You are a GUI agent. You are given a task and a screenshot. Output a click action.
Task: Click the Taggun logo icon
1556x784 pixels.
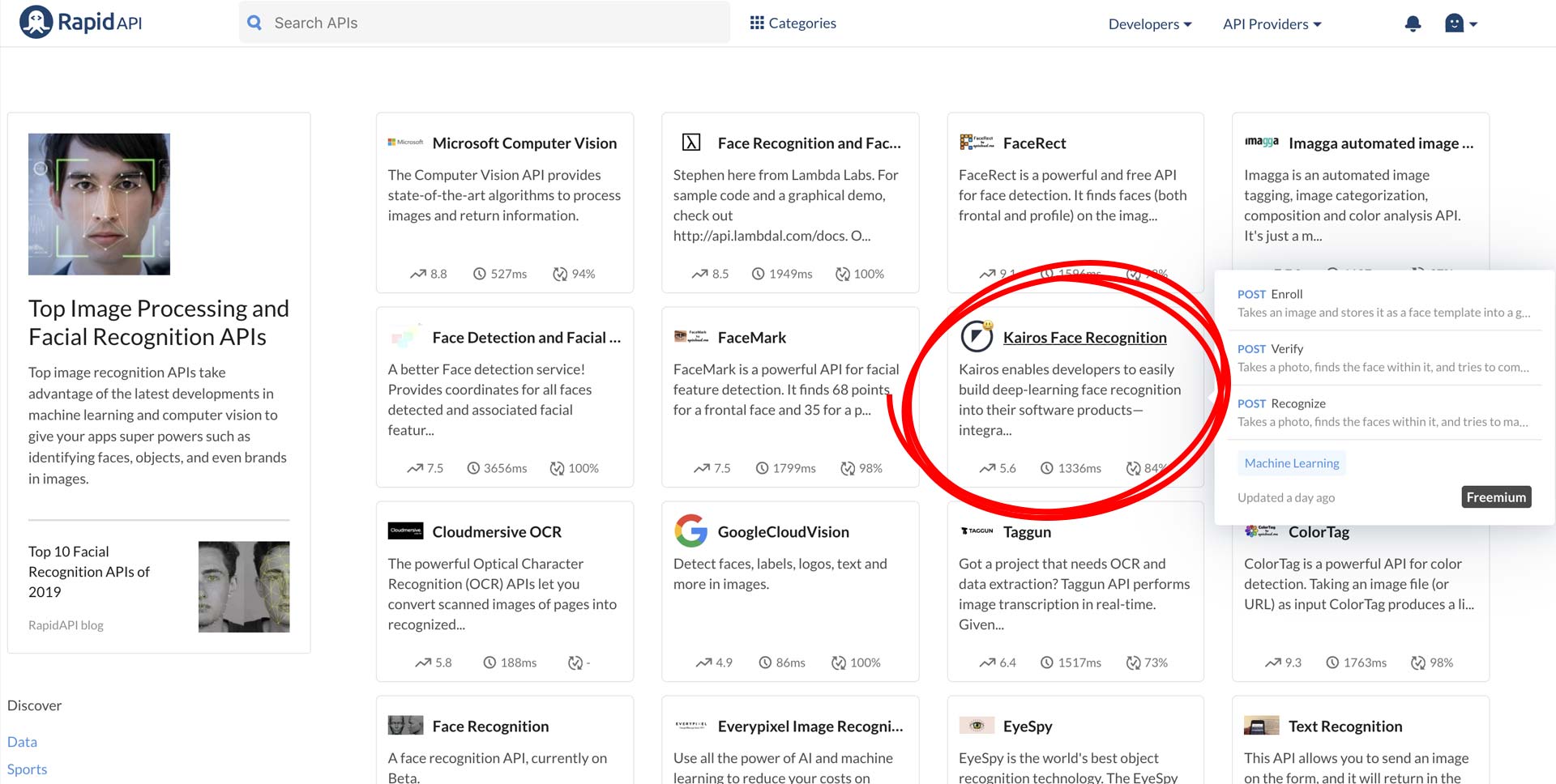977,531
